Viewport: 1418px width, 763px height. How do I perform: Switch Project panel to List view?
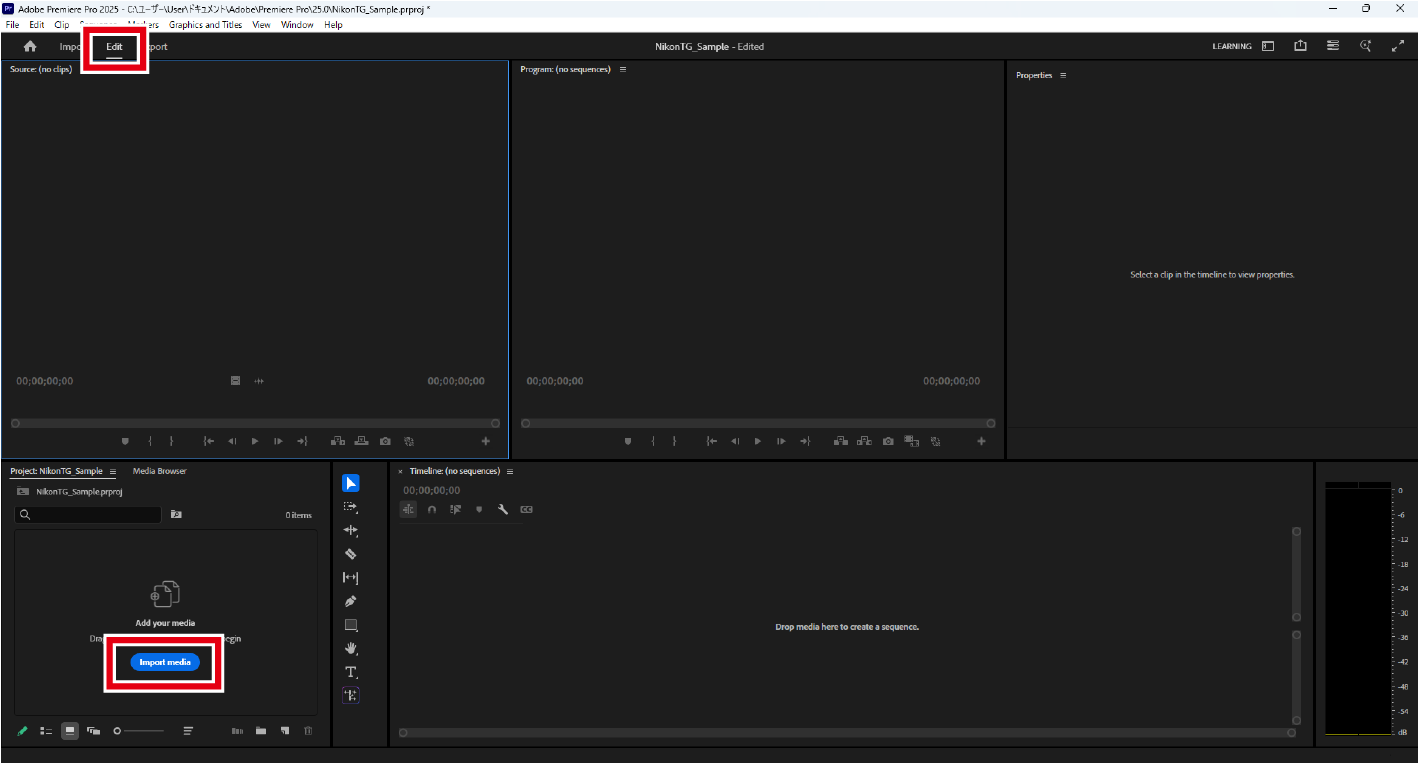click(46, 731)
